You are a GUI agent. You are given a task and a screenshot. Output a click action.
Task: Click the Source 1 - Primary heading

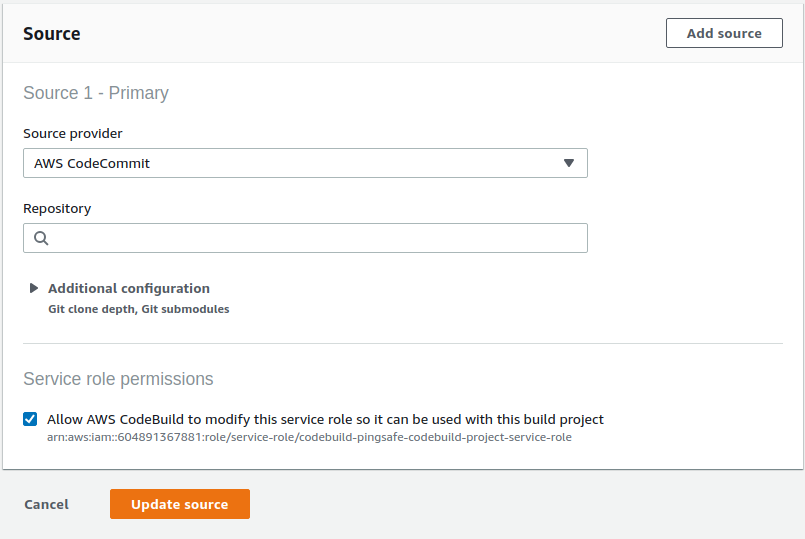coord(96,93)
